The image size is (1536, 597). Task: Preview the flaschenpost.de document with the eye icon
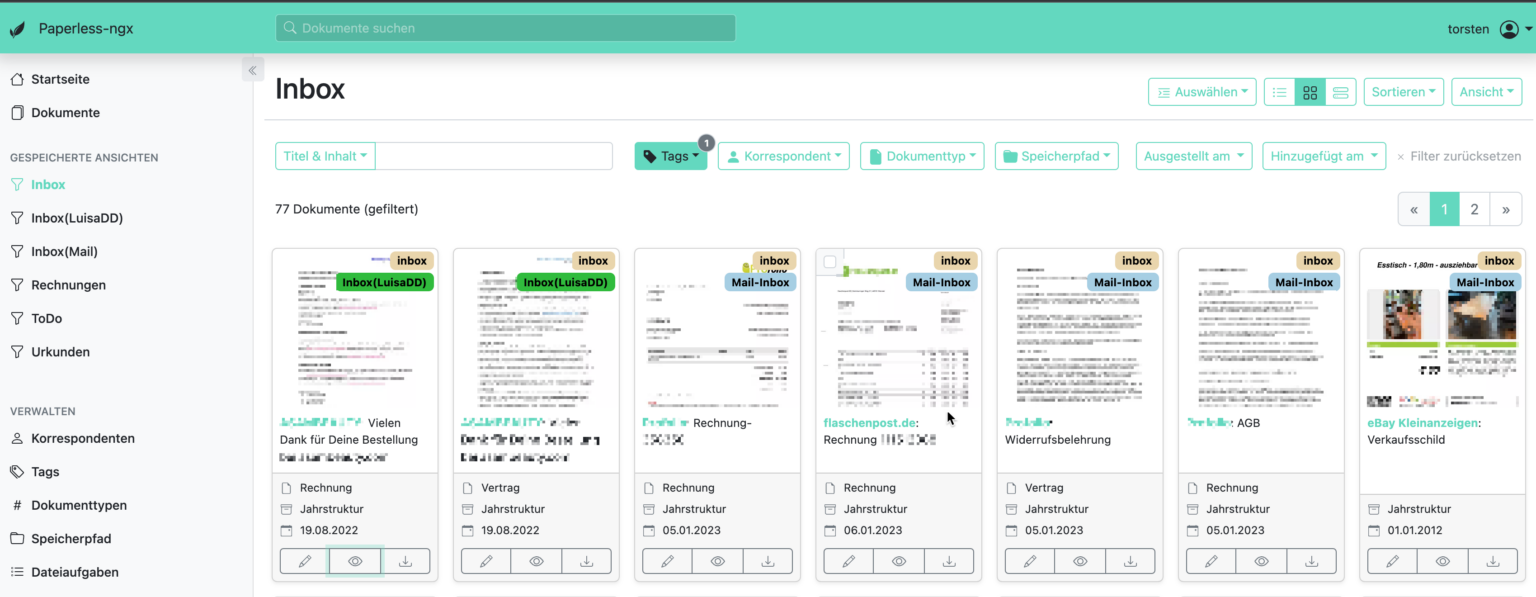[x=898, y=561]
